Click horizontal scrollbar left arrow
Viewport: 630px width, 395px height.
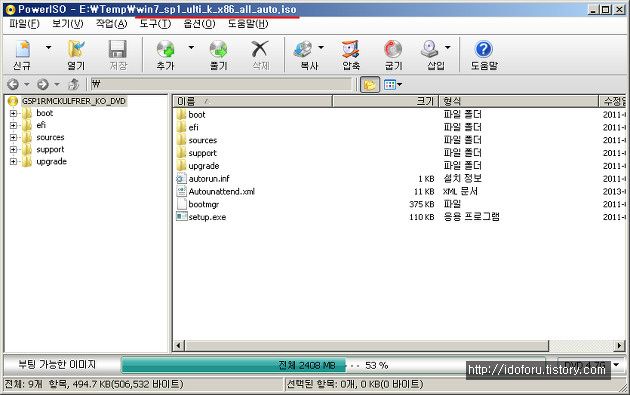tap(179, 346)
